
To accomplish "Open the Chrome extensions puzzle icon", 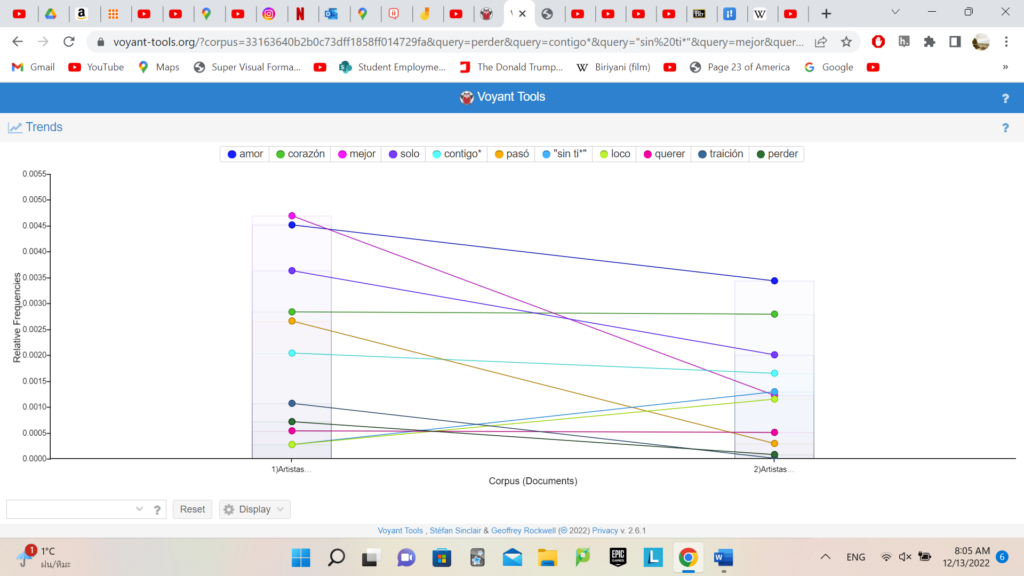I will 929,42.
